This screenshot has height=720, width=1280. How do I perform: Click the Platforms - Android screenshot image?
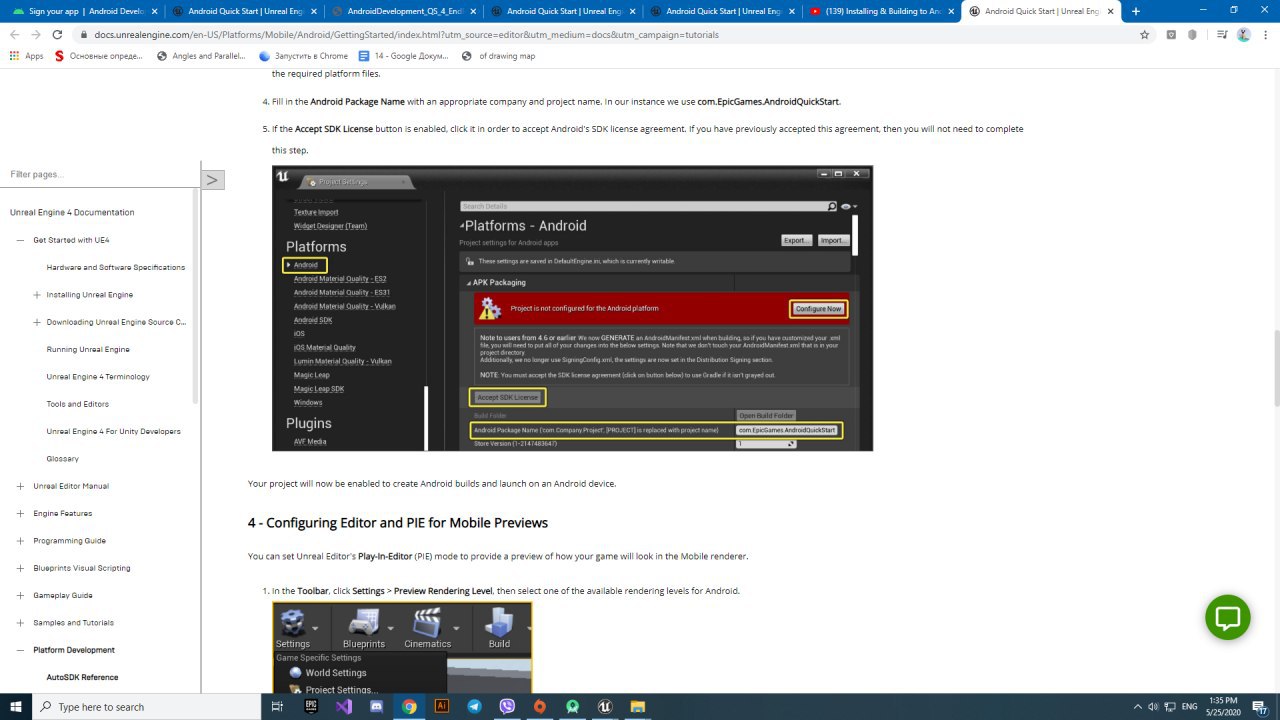pyautogui.click(x=572, y=308)
